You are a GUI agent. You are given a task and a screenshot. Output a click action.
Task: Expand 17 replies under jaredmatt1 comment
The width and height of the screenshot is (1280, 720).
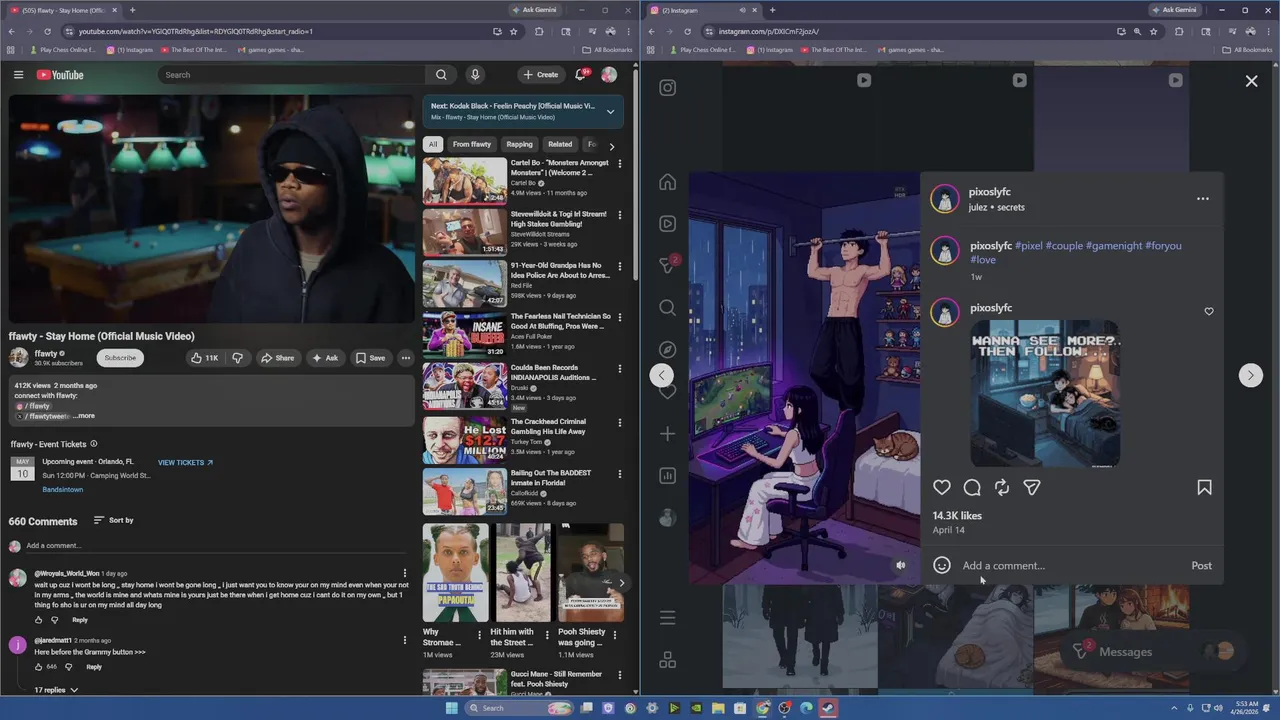click(x=56, y=690)
